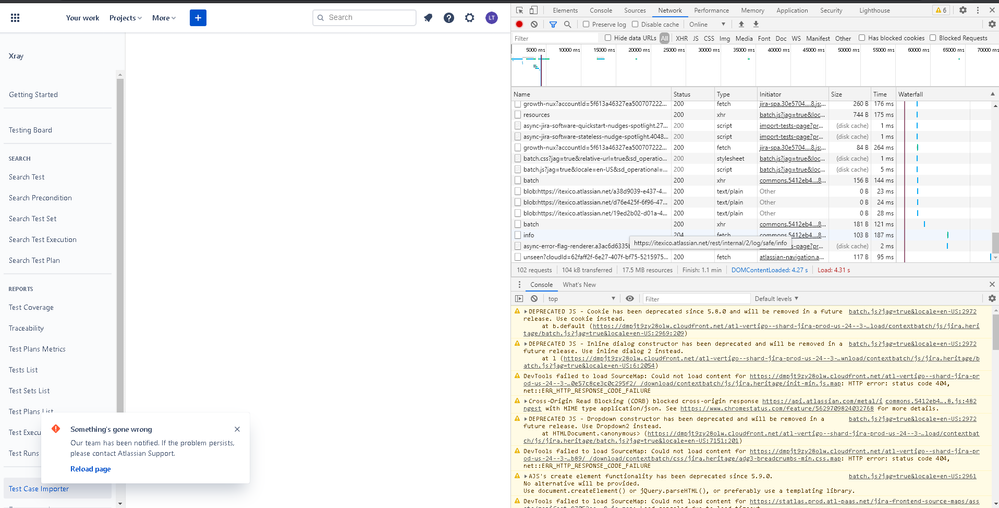Open the Default levels dropdown
The height and width of the screenshot is (508, 999).
(x=776, y=298)
